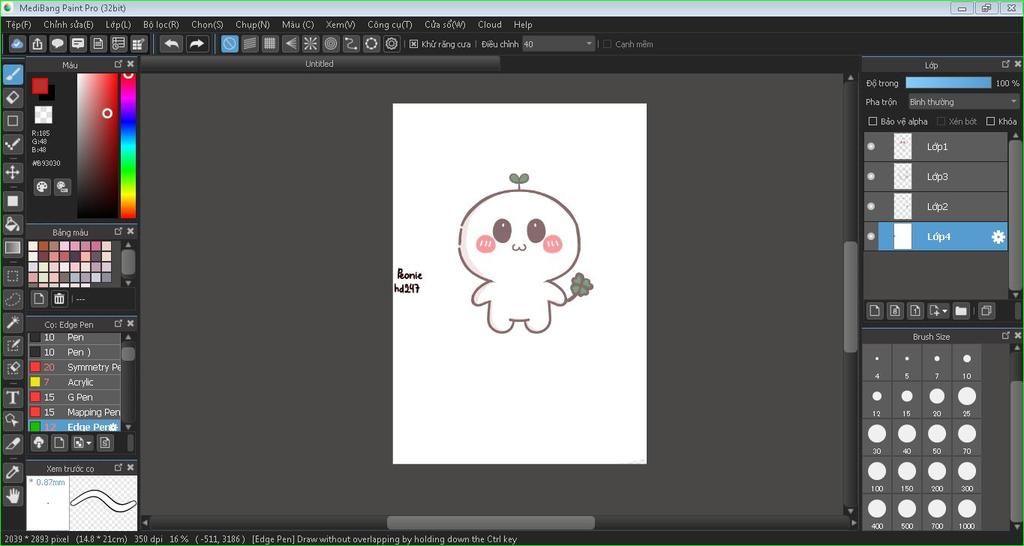Open the Bộ lọc(R) menu
The image size is (1024, 546).
161,24
